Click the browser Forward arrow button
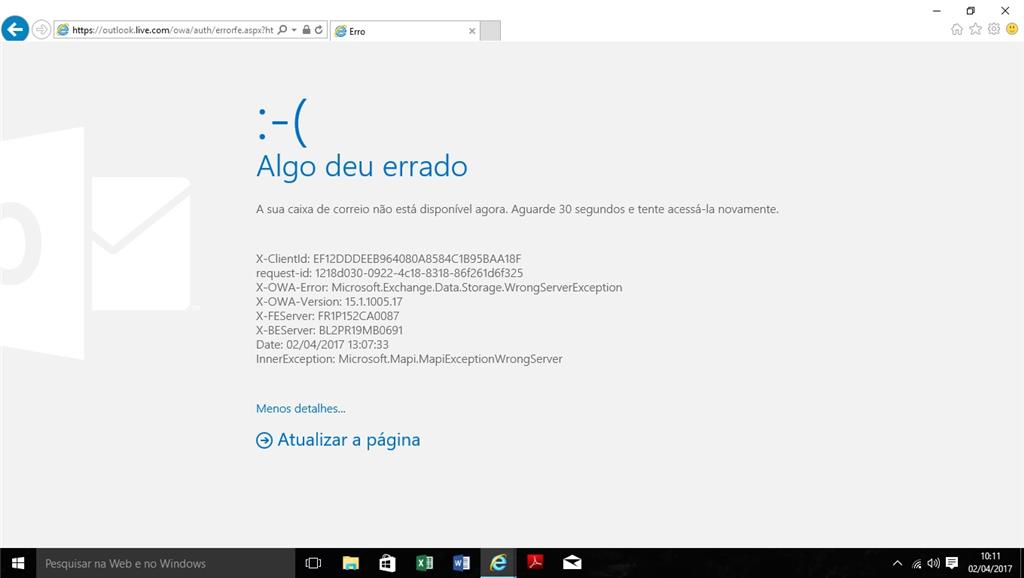The image size is (1024, 578). (x=41, y=30)
